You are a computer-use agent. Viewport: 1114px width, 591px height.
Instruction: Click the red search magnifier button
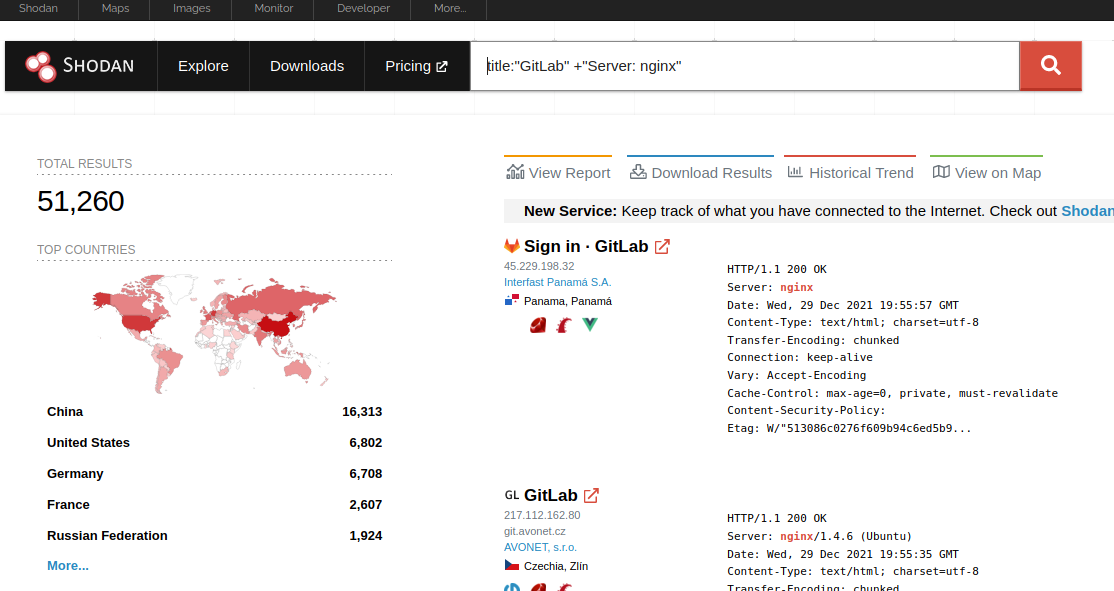click(x=1050, y=66)
